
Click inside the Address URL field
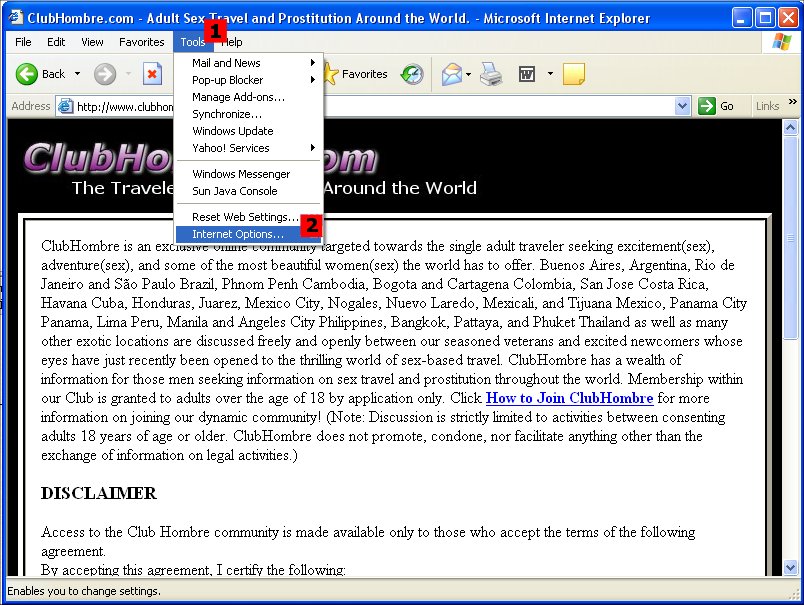click(x=374, y=106)
